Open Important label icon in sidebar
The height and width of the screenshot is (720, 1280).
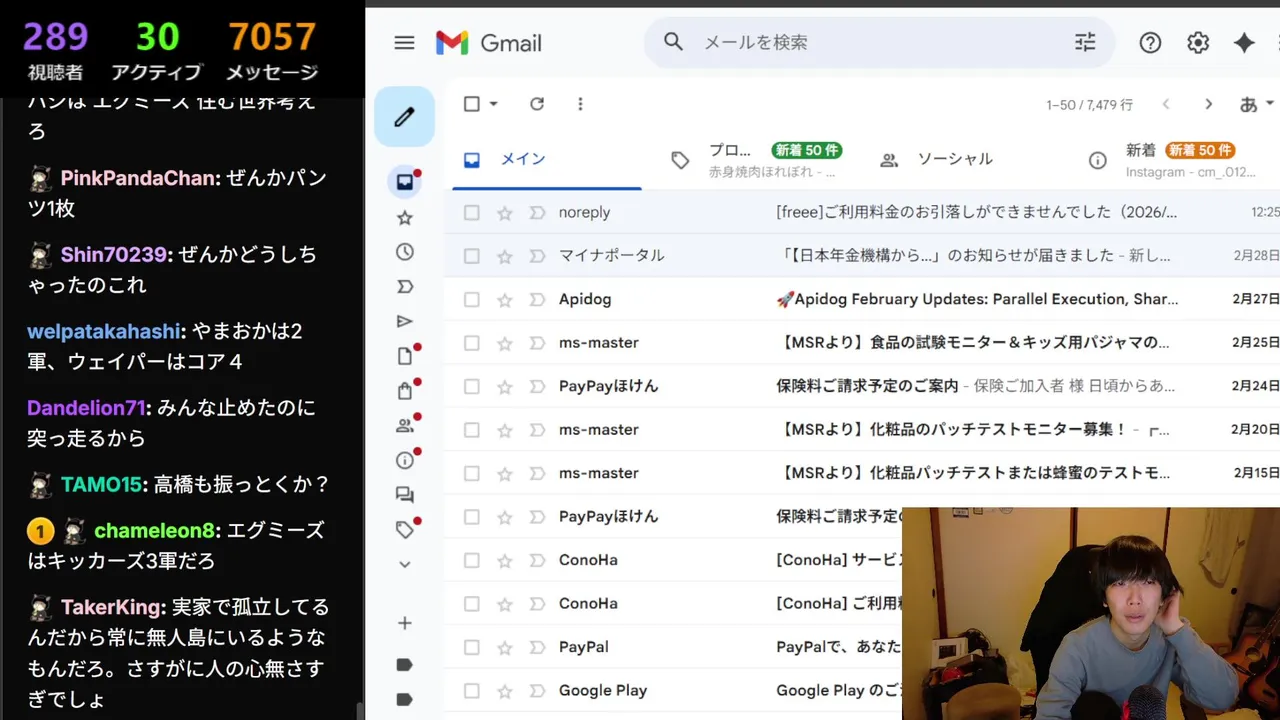click(405, 287)
